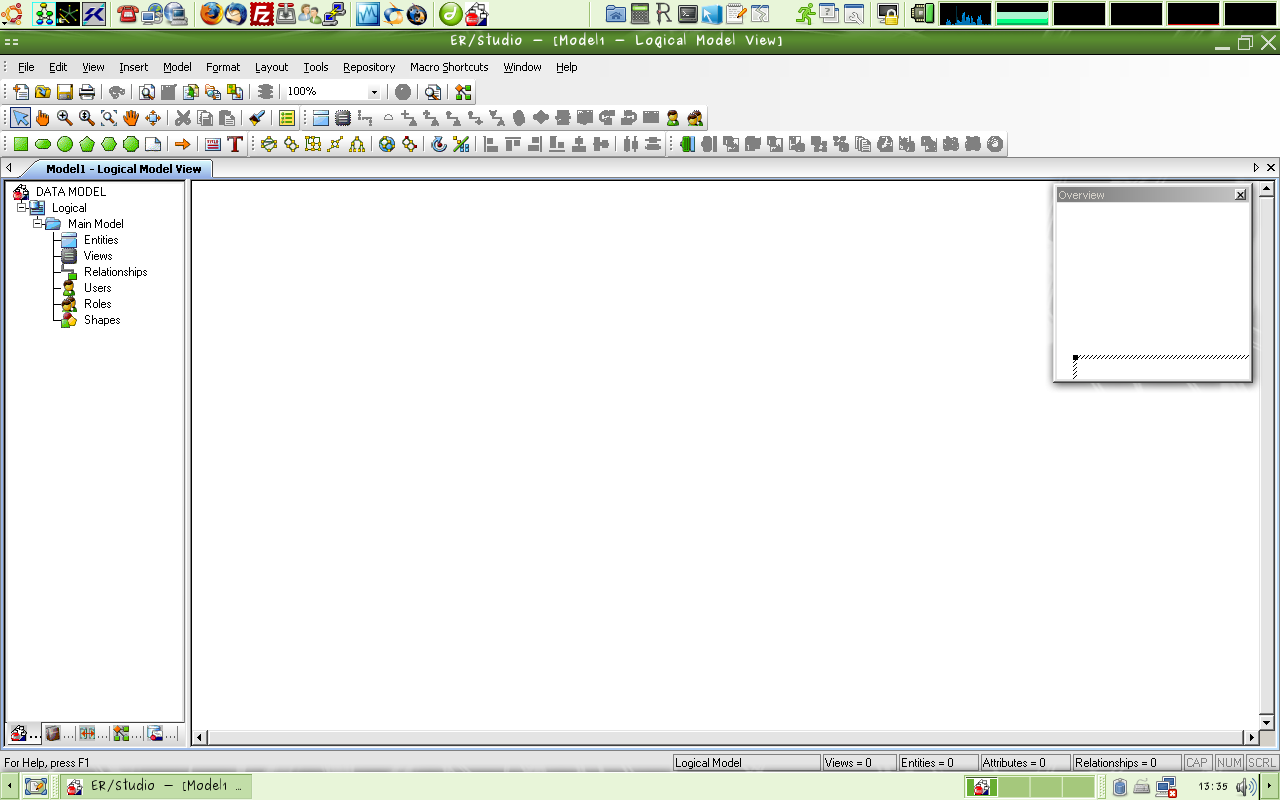Image resolution: width=1280 pixels, height=800 pixels.
Task: Click the green model diagram icon
Action: (x=463, y=92)
